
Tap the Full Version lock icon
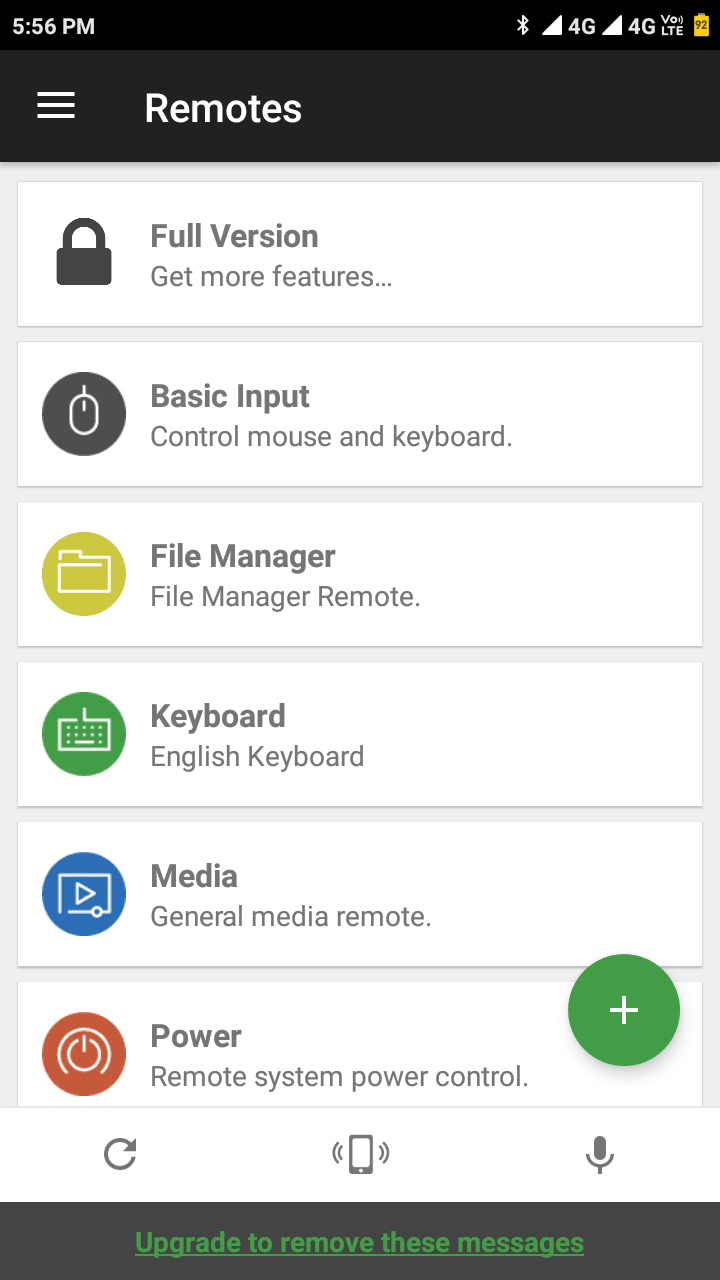coord(84,253)
